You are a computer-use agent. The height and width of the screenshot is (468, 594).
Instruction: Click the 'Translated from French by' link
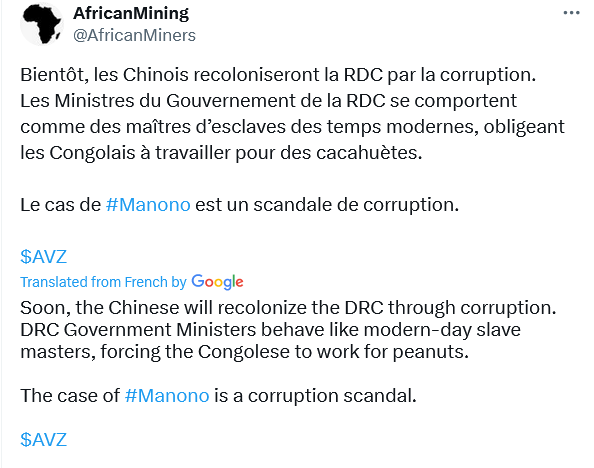(x=103, y=282)
